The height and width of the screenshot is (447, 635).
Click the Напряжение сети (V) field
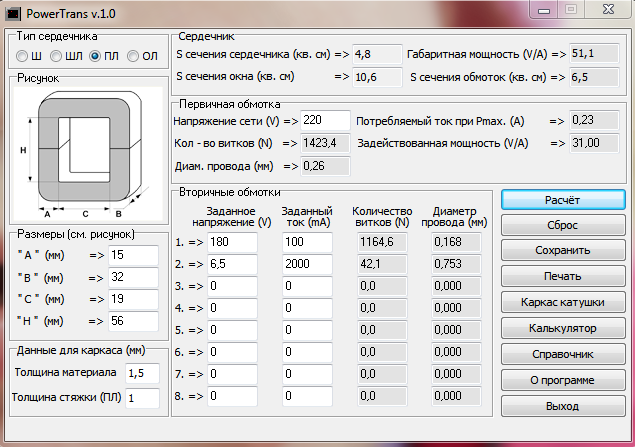[325, 120]
